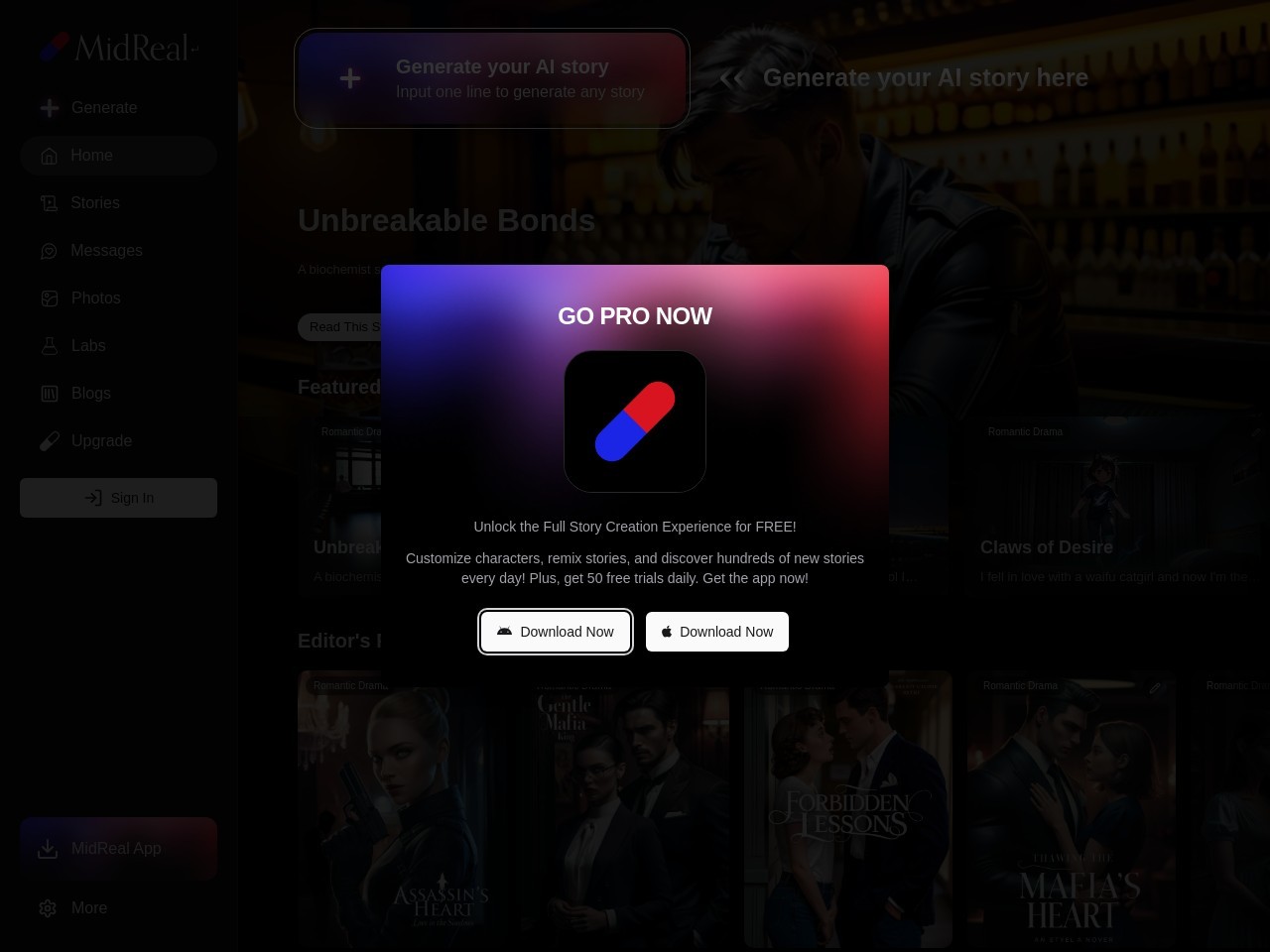Click Generate your AI story box
1270x952 pixels.
tap(492, 79)
